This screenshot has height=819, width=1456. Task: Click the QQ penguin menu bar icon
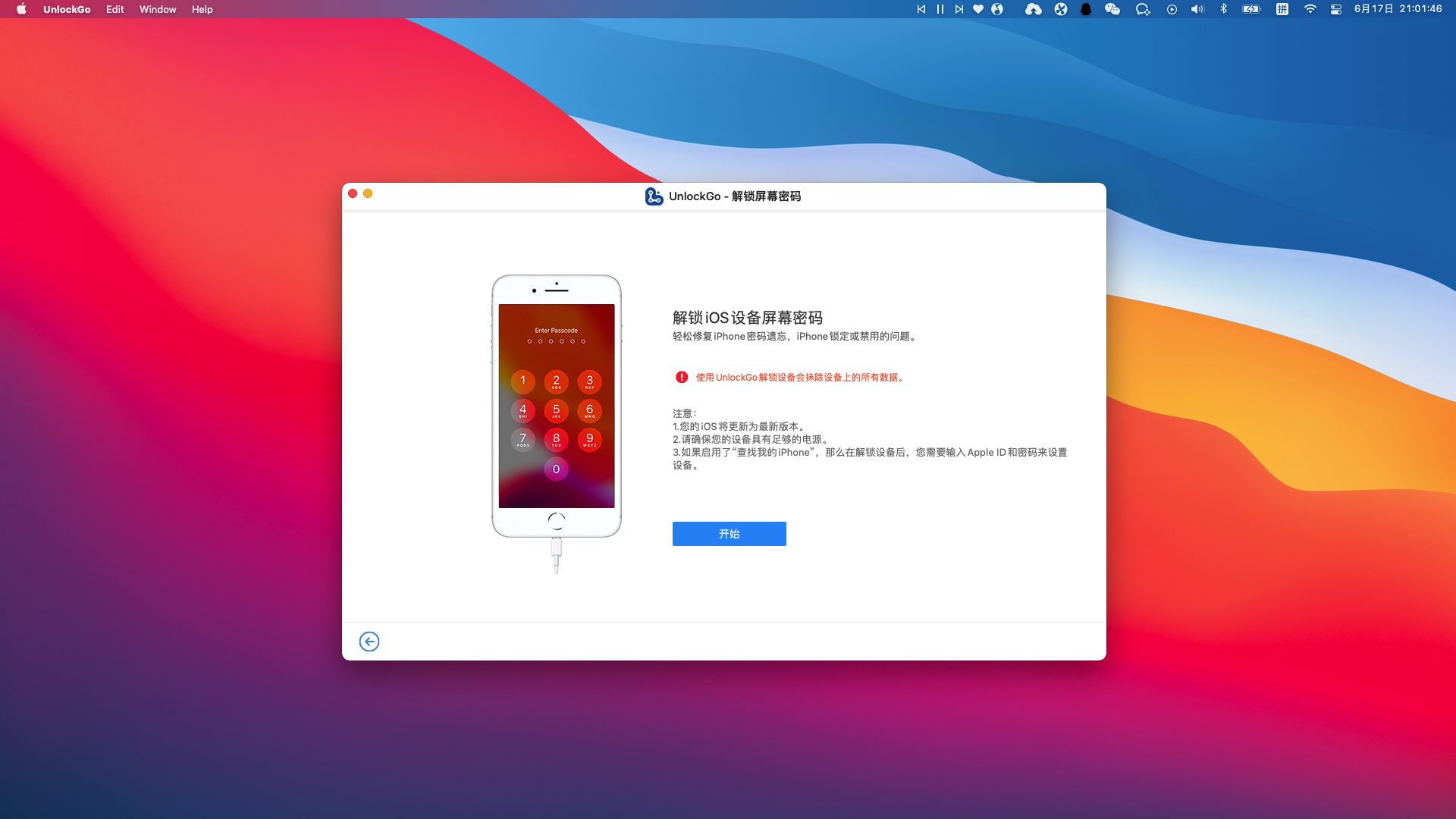[x=1086, y=9]
